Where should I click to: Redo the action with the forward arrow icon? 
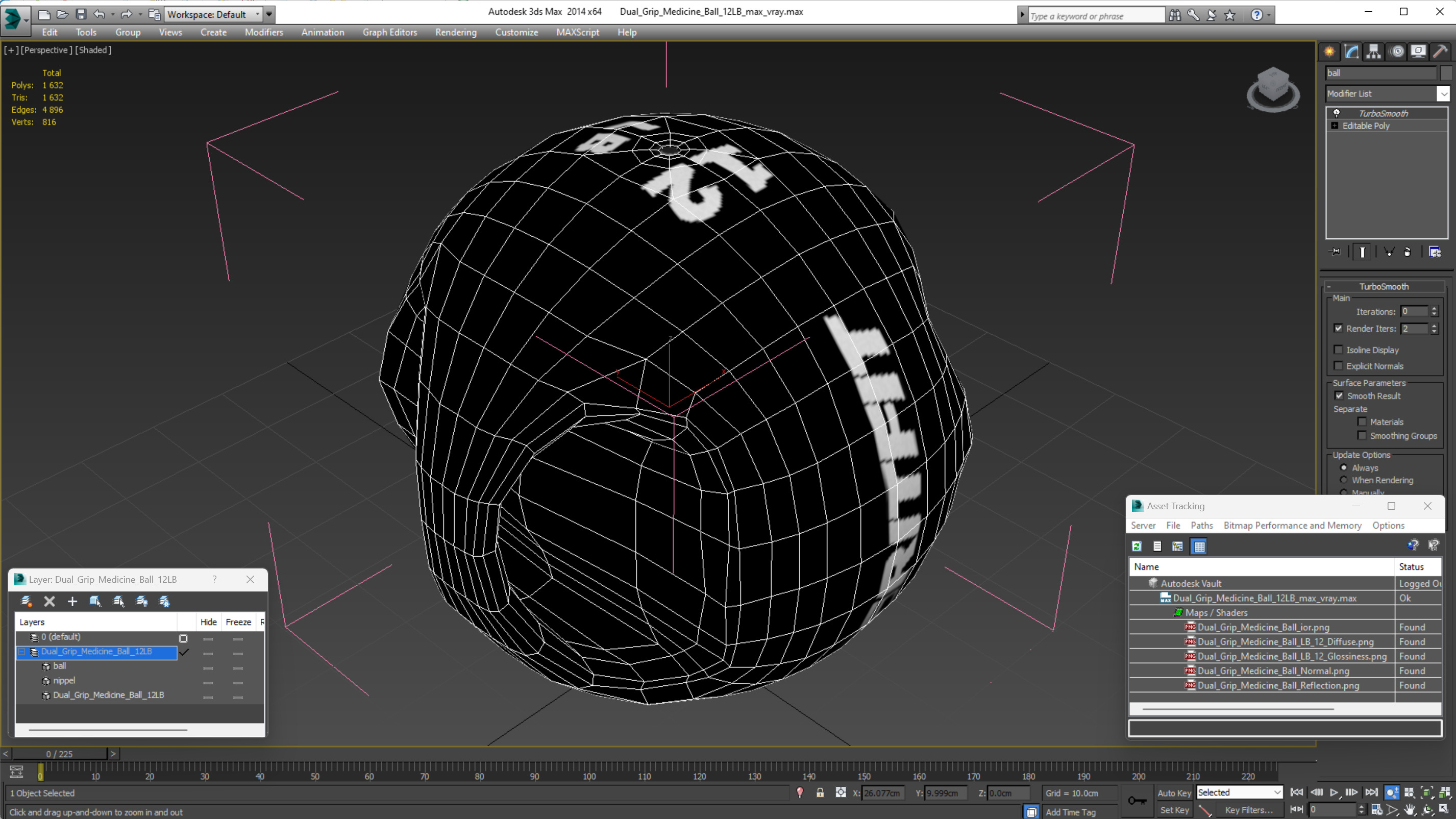point(126,14)
